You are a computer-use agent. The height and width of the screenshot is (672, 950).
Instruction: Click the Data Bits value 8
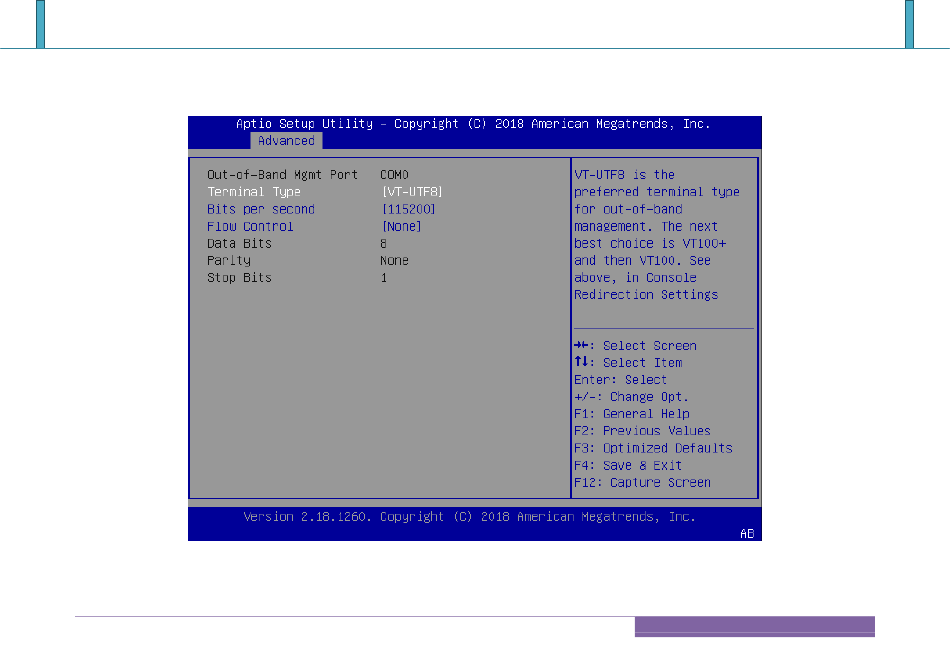(384, 244)
